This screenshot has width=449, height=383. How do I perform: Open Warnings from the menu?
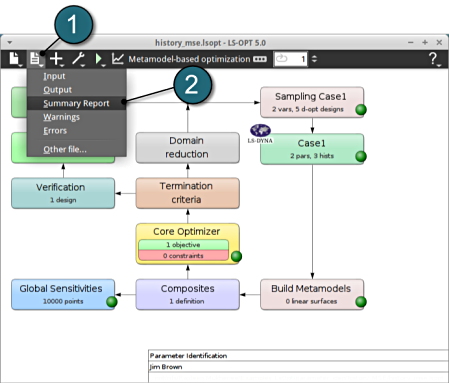[x=77, y=117]
